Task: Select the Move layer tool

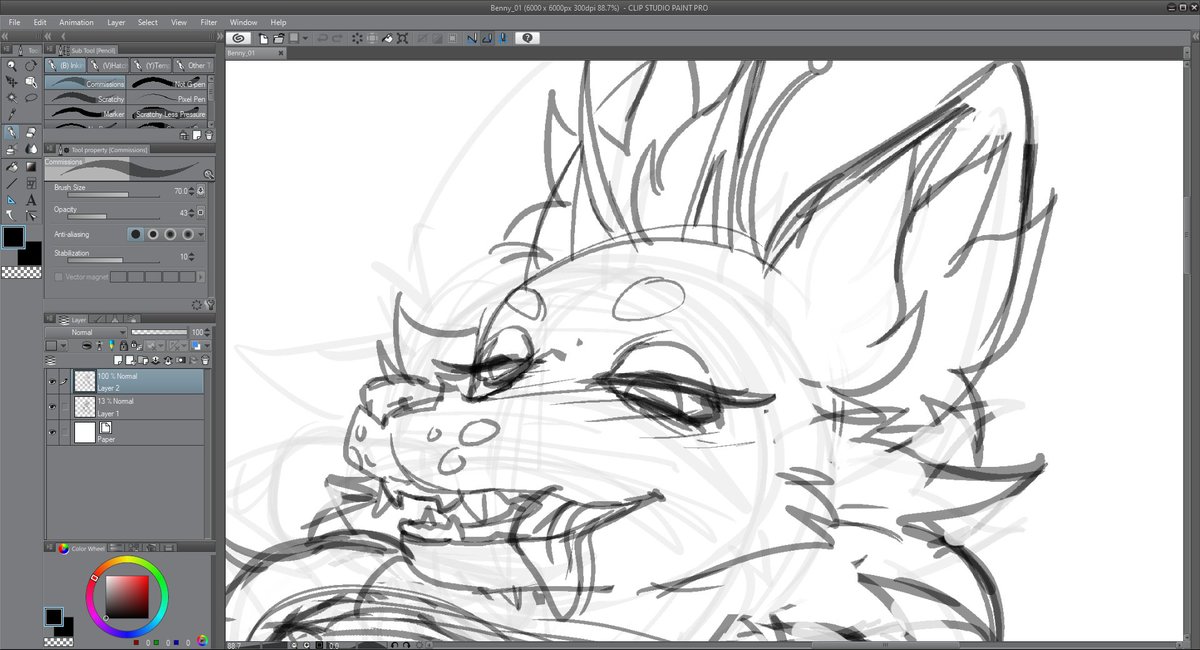Action: [x=12, y=82]
